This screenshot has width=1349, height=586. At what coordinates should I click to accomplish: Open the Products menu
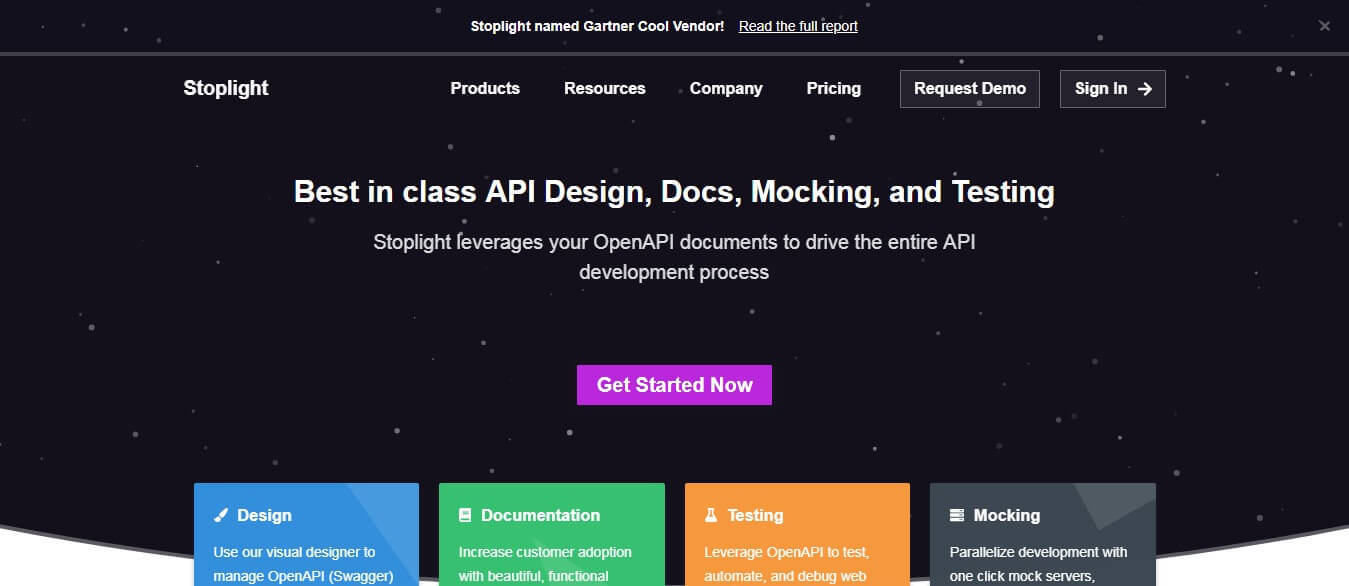485,89
